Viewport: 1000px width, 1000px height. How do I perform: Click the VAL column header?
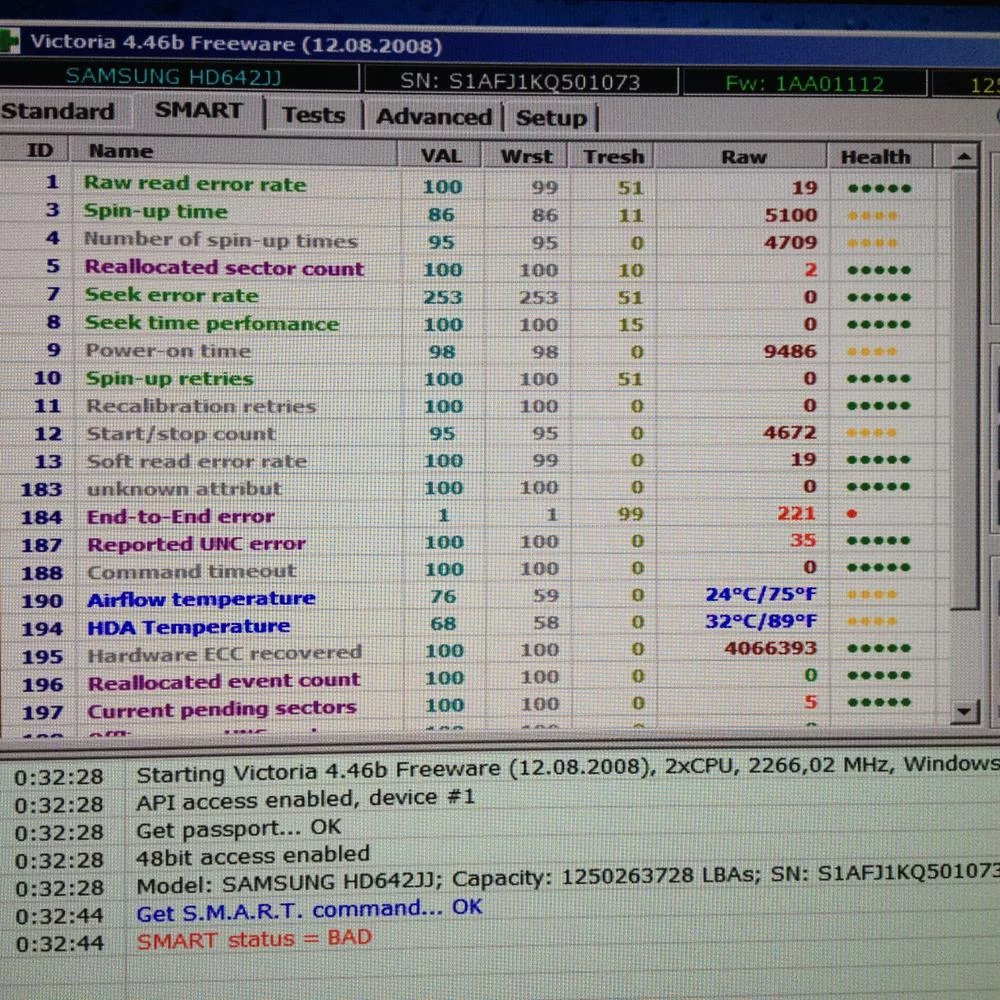440,156
